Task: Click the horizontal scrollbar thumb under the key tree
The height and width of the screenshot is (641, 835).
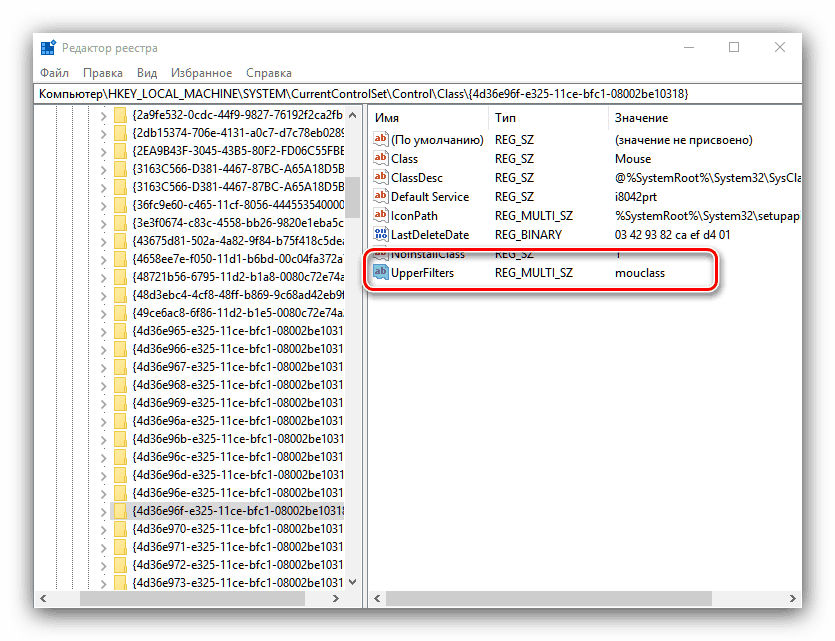Action: (192, 599)
